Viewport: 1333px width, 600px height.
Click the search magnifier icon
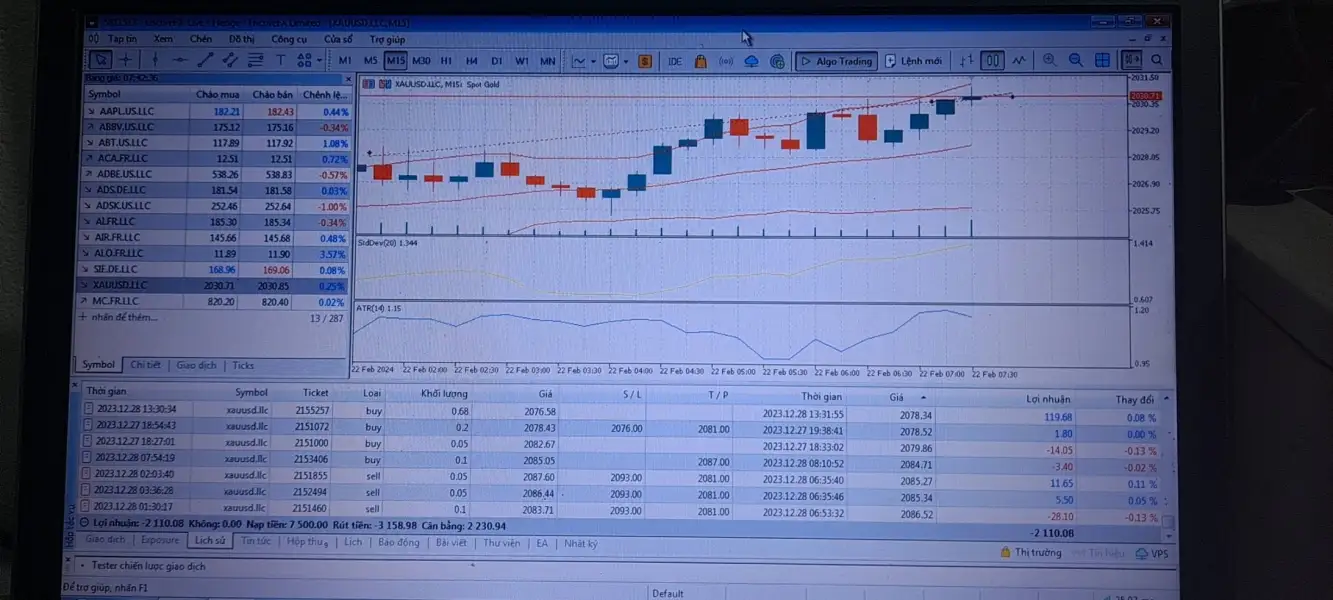[1156, 61]
